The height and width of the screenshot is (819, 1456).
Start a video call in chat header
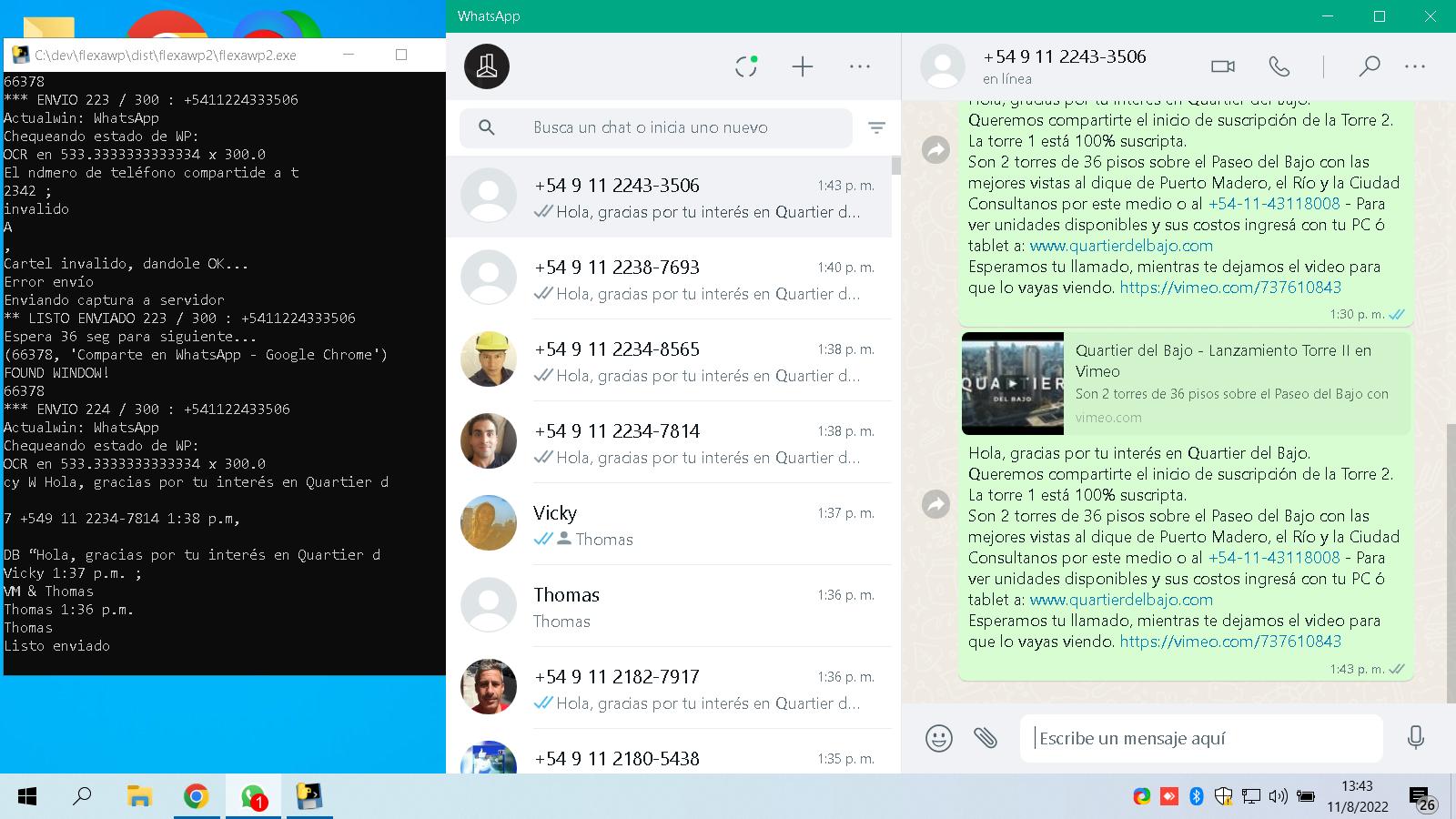[x=1223, y=66]
